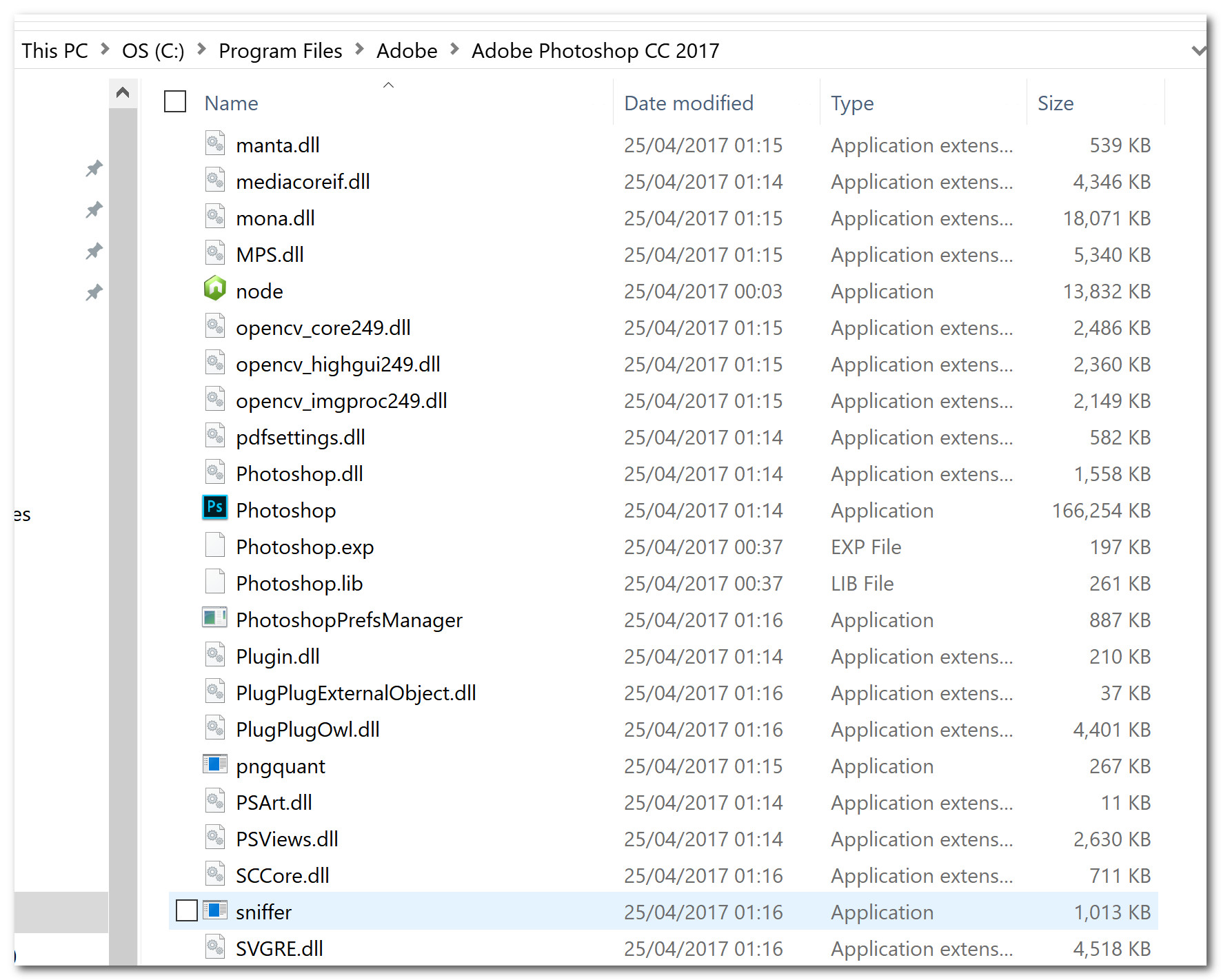The width and height of the screenshot is (1221, 980).
Task: Select the file name mediacoreif.dll
Action: coord(303,182)
